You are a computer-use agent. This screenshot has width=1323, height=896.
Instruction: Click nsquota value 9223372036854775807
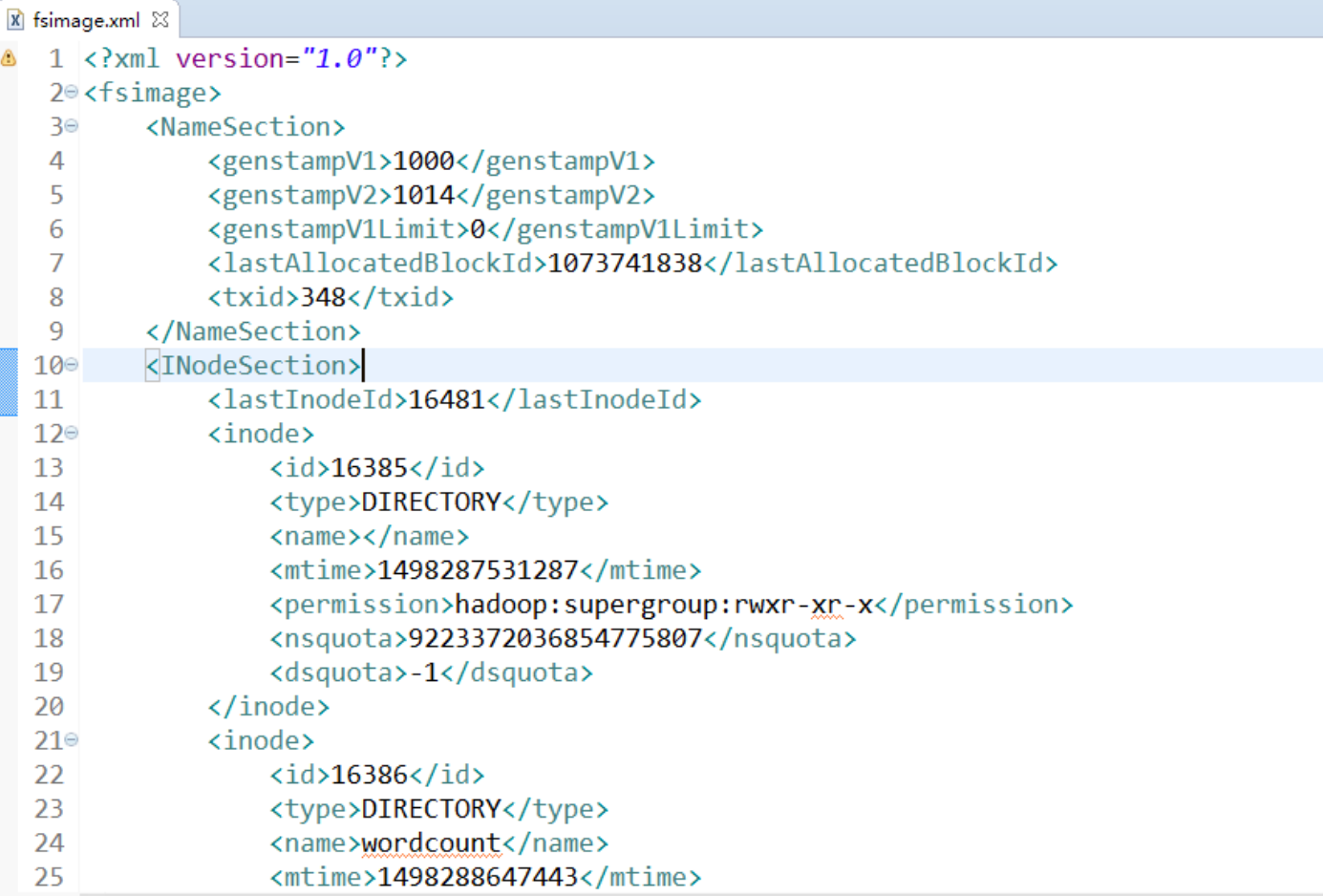coord(555,638)
